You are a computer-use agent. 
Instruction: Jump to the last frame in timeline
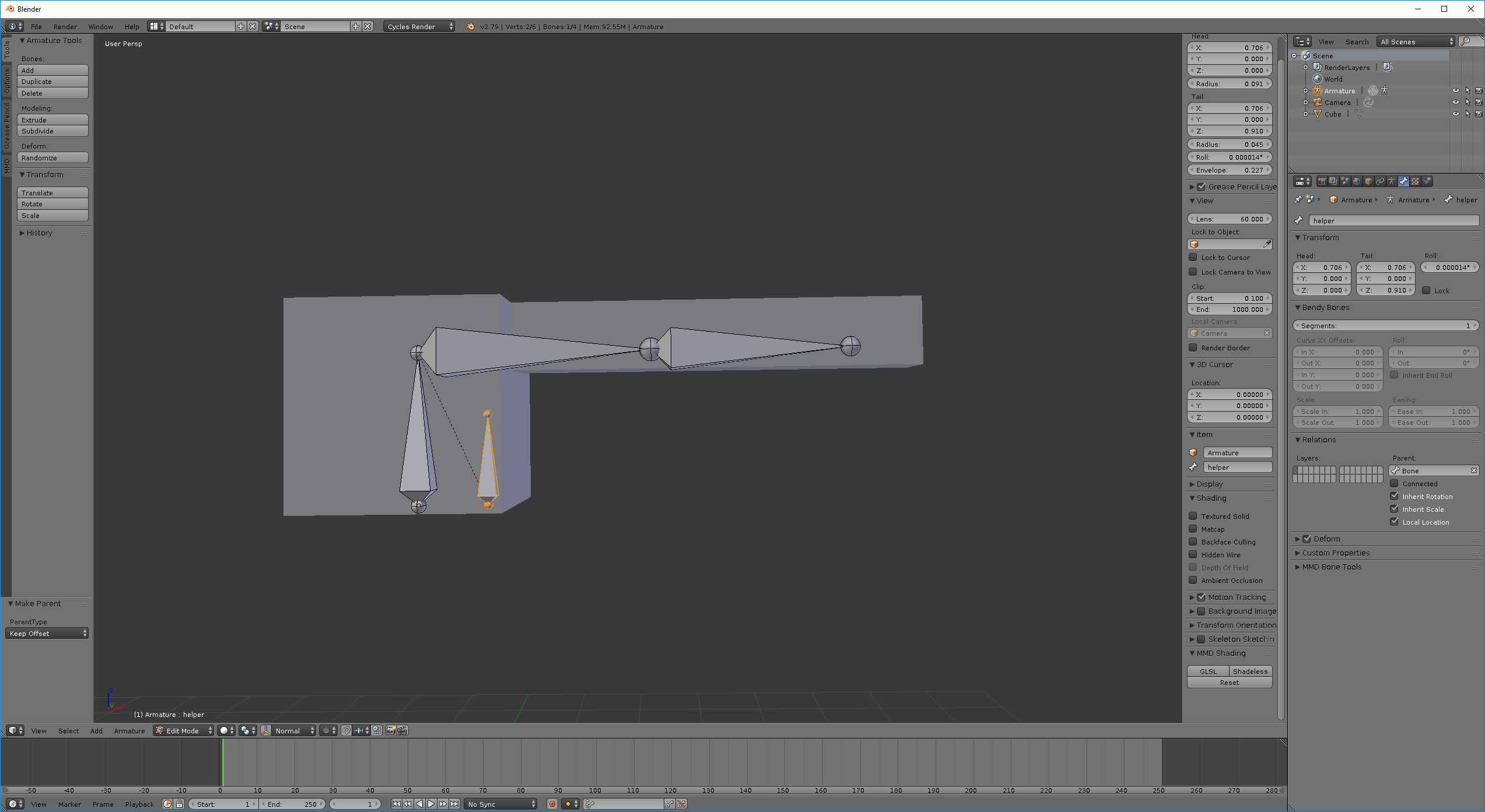click(x=454, y=804)
